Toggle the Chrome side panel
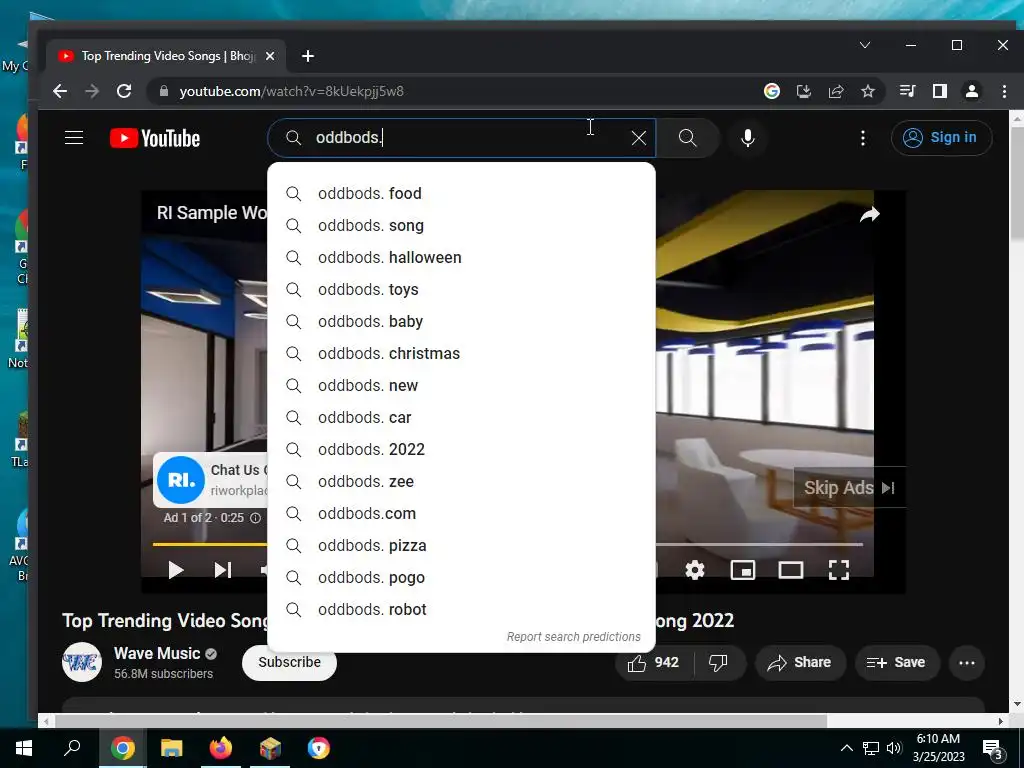Image resolution: width=1024 pixels, height=768 pixels. coord(940,91)
